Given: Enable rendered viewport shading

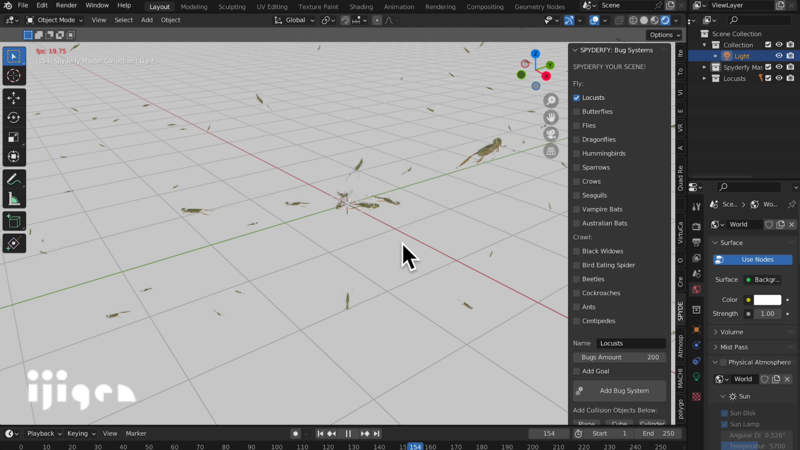Looking at the screenshot, I should click(665, 20).
